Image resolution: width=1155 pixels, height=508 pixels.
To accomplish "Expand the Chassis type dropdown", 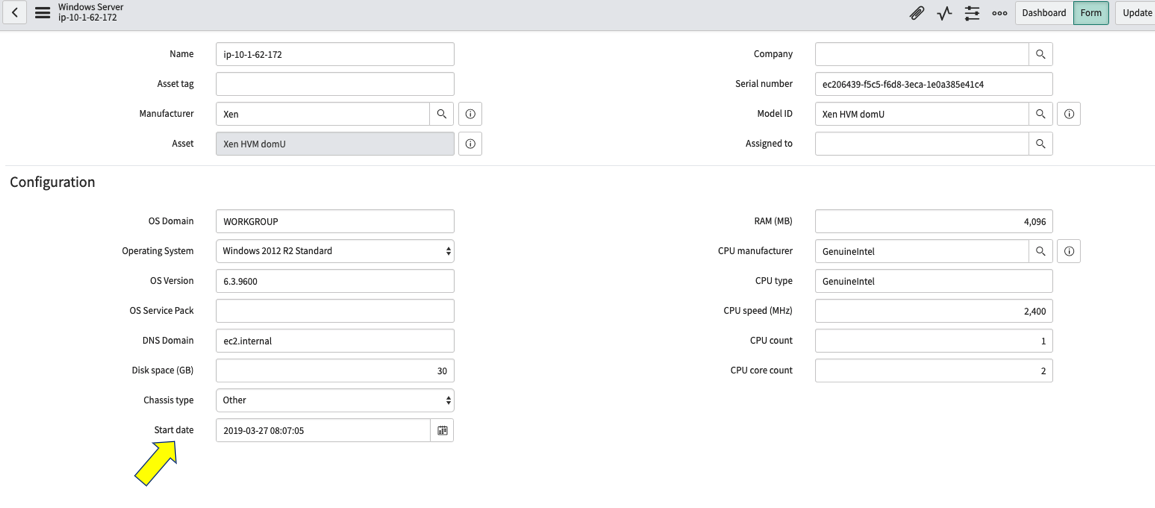I will click(335, 400).
